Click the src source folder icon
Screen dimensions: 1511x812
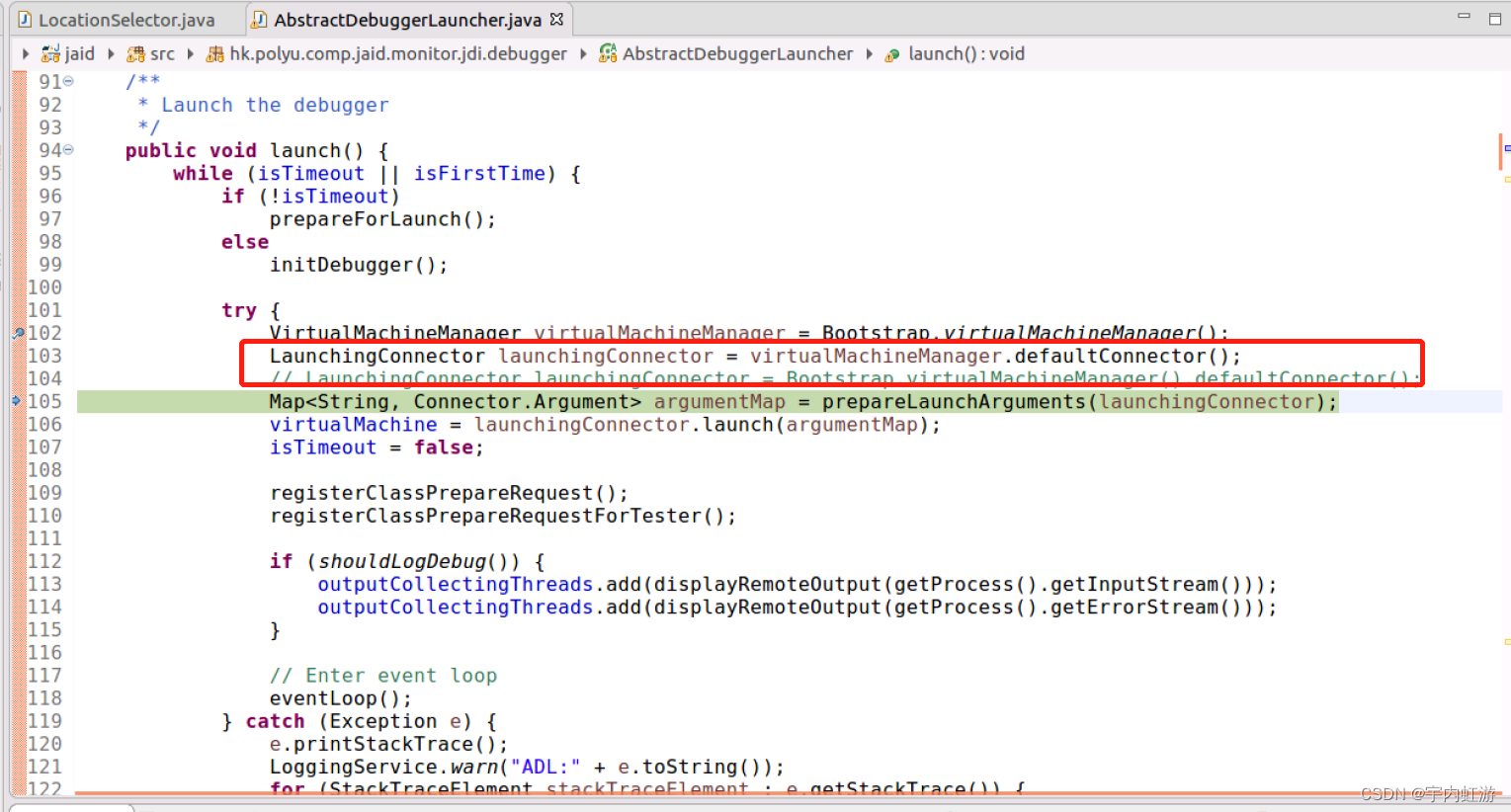click(x=135, y=54)
